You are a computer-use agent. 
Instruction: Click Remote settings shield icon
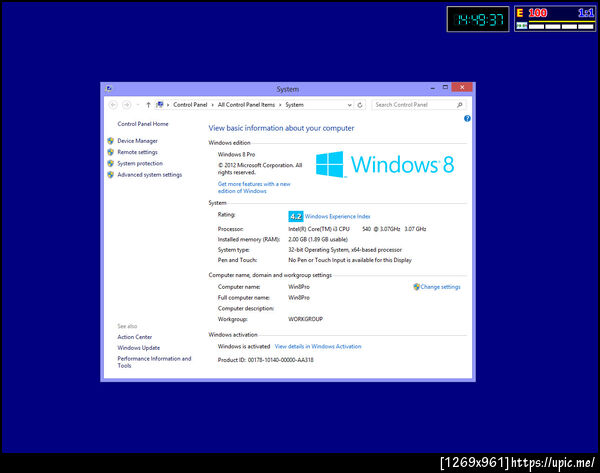point(111,152)
